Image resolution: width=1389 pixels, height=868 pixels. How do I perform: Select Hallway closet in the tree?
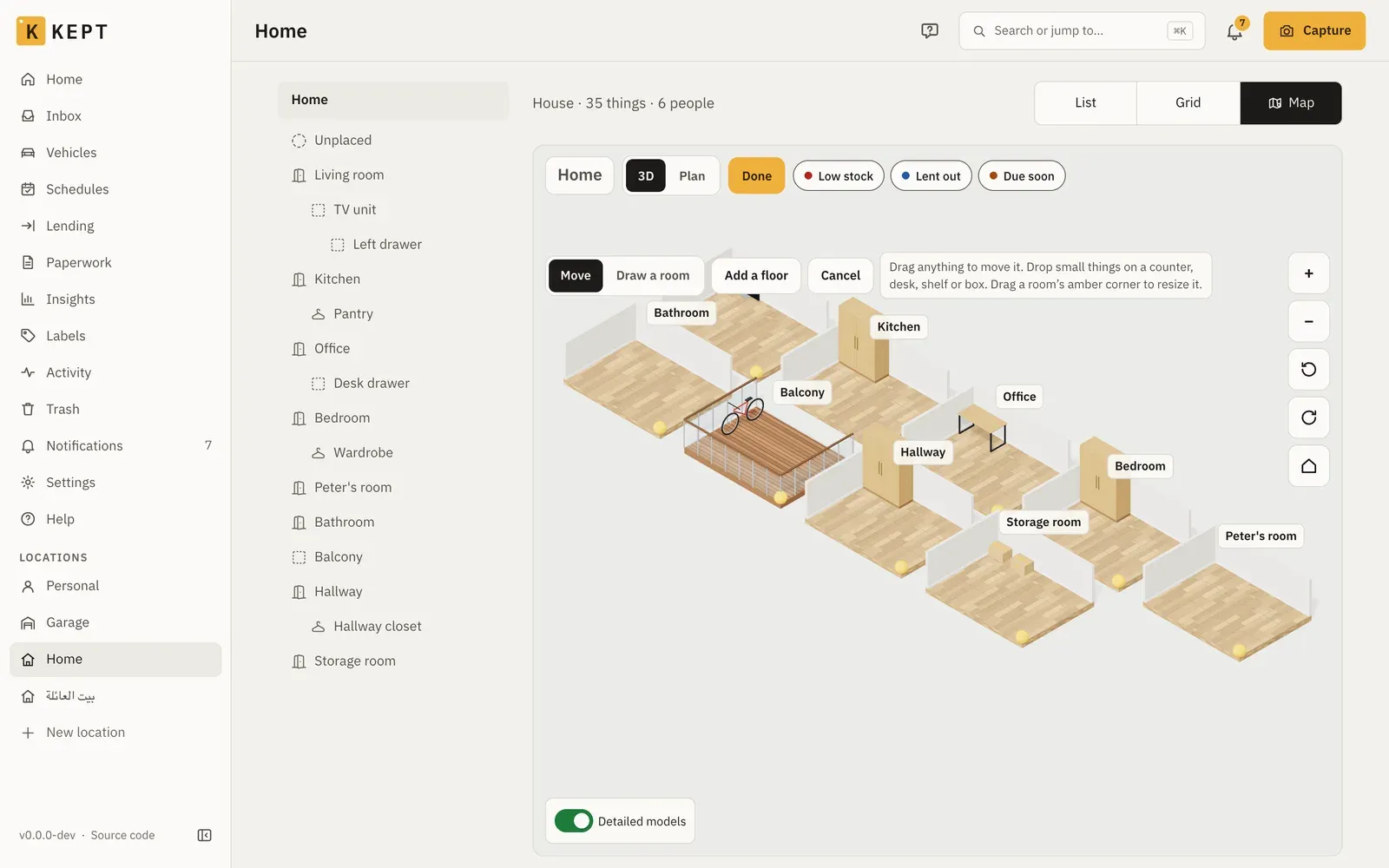pos(393,627)
